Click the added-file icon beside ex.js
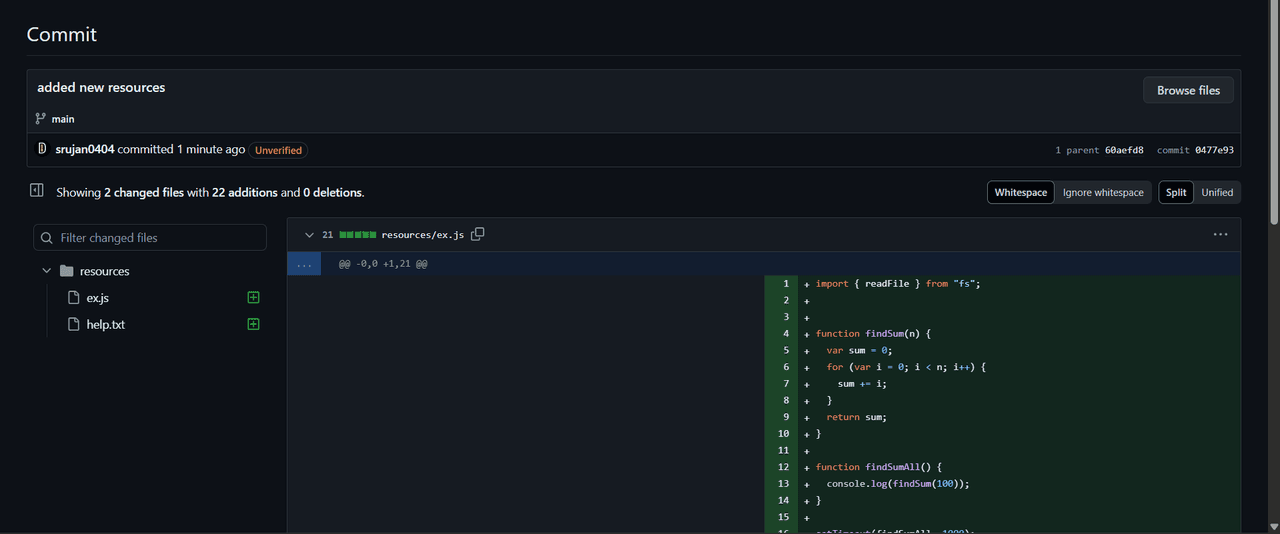 pos(253,298)
